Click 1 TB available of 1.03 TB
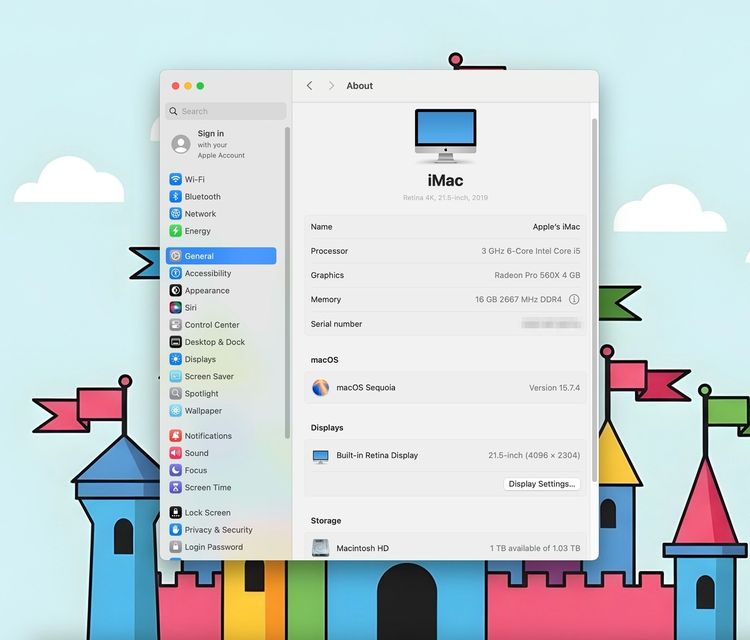This screenshot has height=640, width=750. pos(535,548)
